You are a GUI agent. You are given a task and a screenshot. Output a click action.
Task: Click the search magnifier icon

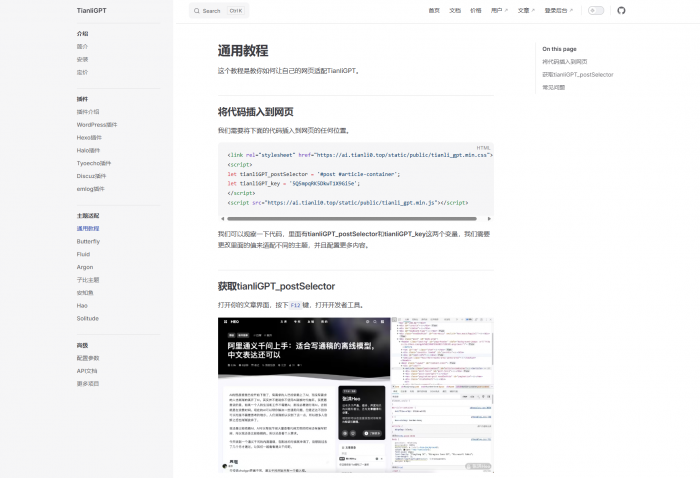click(197, 11)
